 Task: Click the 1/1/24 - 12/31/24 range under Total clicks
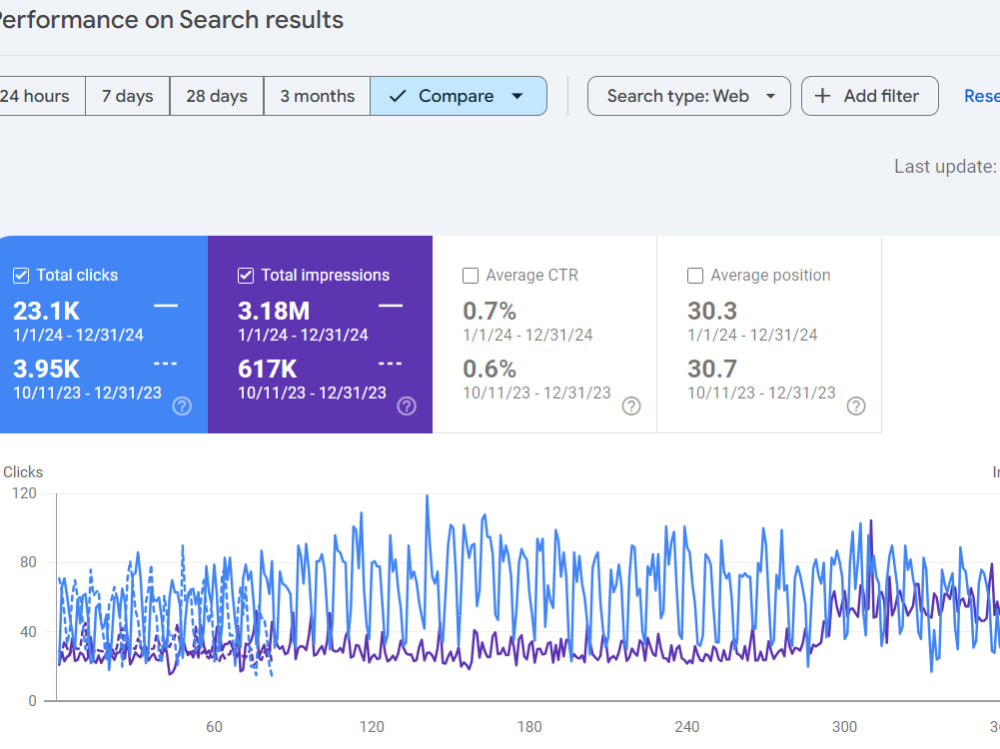(78, 335)
